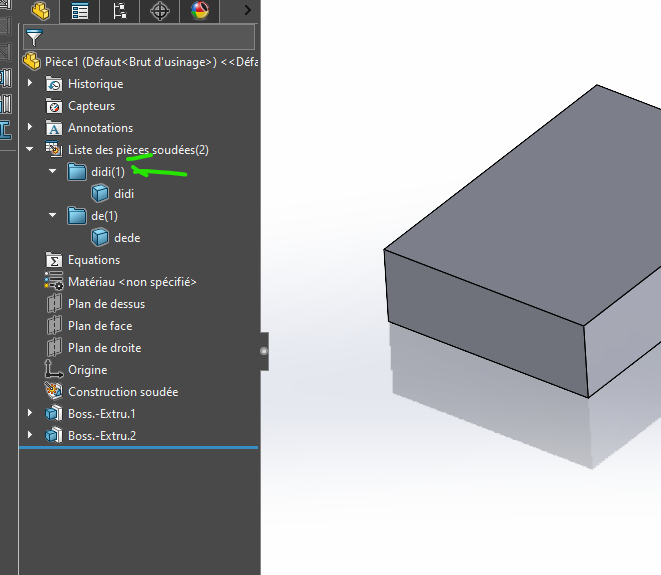Viewport: 661px width, 575px height.
Task: Select the Origine icon
Action: [54, 370]
